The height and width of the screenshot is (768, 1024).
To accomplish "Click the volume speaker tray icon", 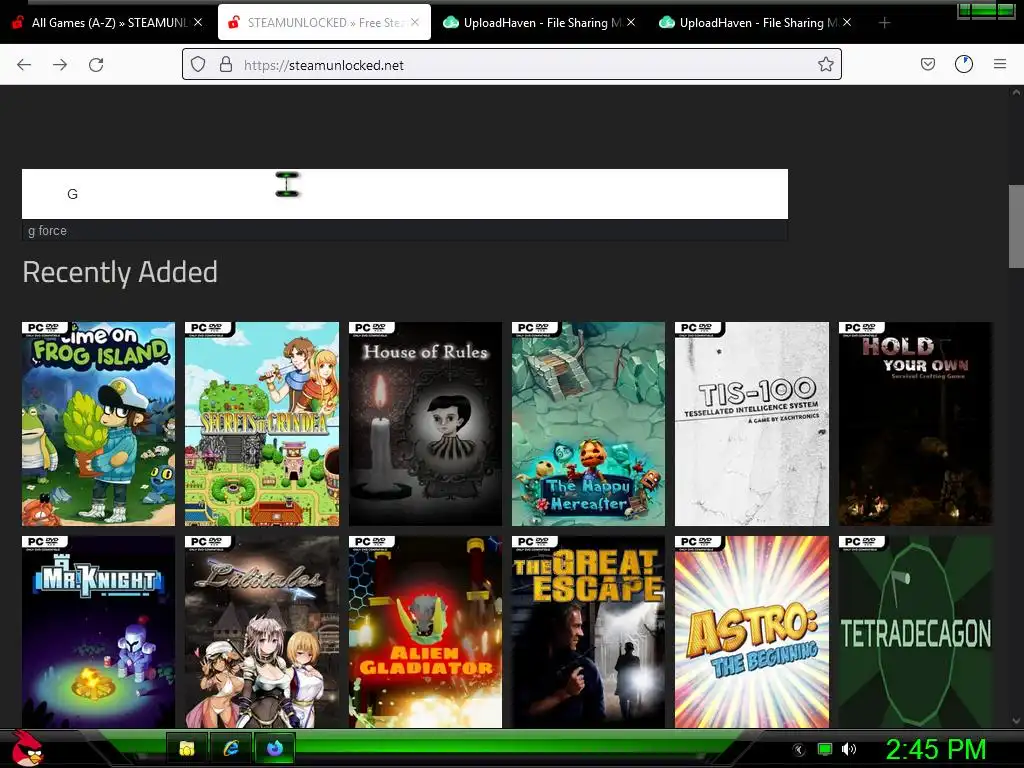I will pos(848,749).
